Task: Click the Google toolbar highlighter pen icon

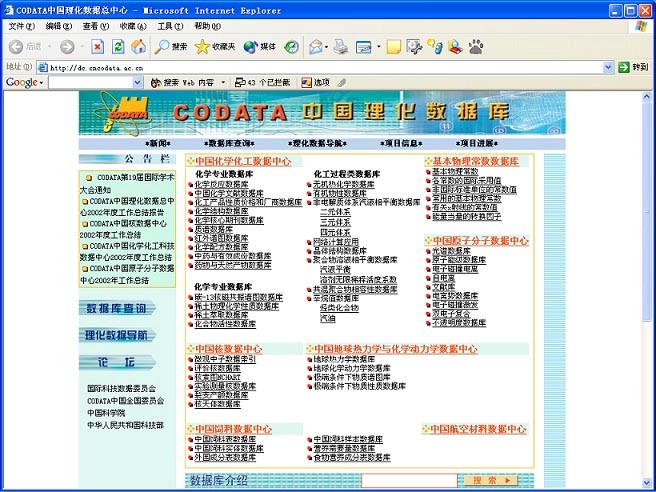Action: pos(342,82)
